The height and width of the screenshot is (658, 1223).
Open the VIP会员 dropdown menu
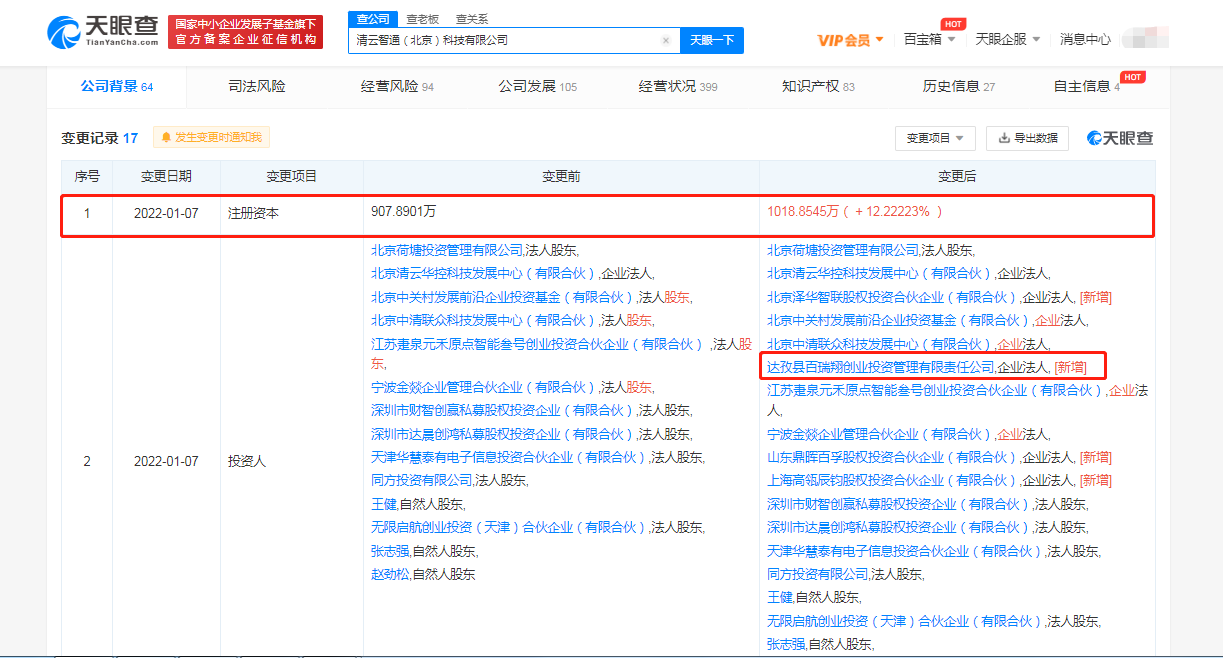click(850, 40)
